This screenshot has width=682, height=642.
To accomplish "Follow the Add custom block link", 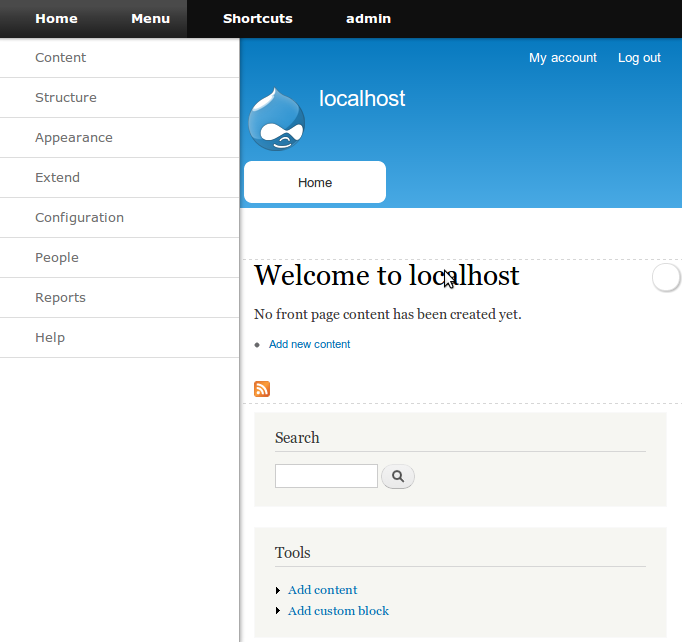I will [338, 611].
